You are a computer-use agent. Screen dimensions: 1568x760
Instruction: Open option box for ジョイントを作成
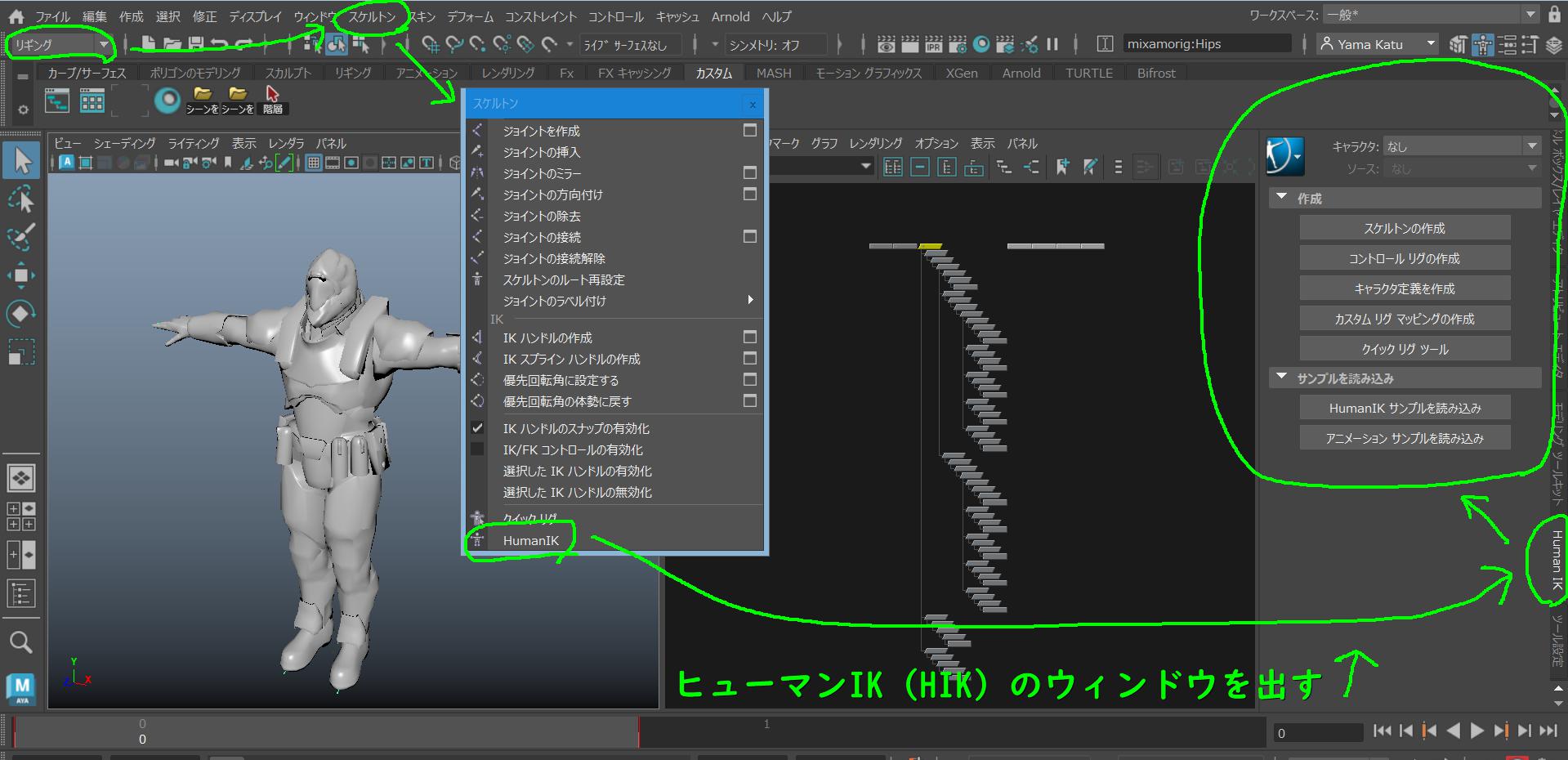[749, 130]
